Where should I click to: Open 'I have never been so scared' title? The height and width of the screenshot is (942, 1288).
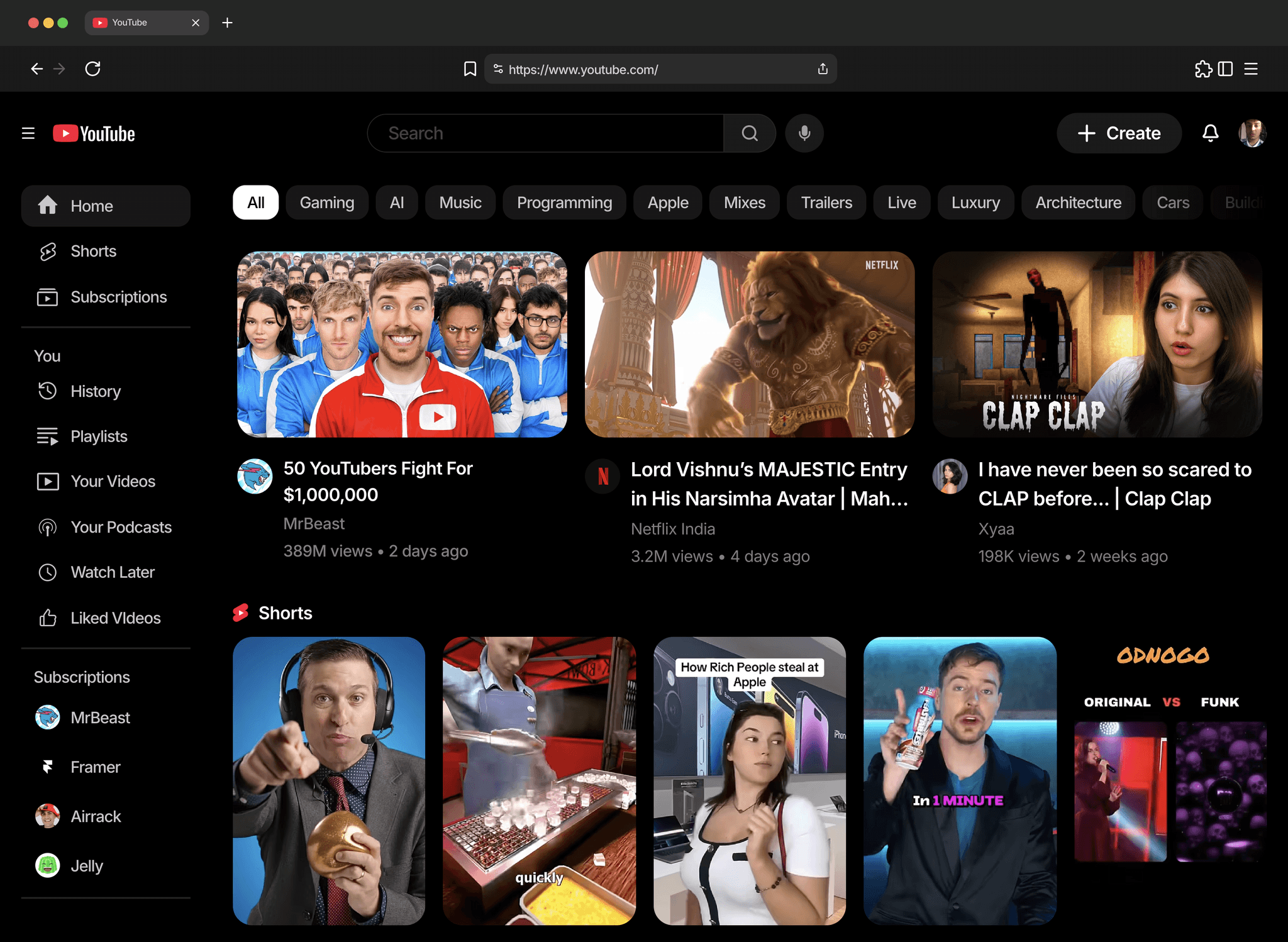point(1114,484)
